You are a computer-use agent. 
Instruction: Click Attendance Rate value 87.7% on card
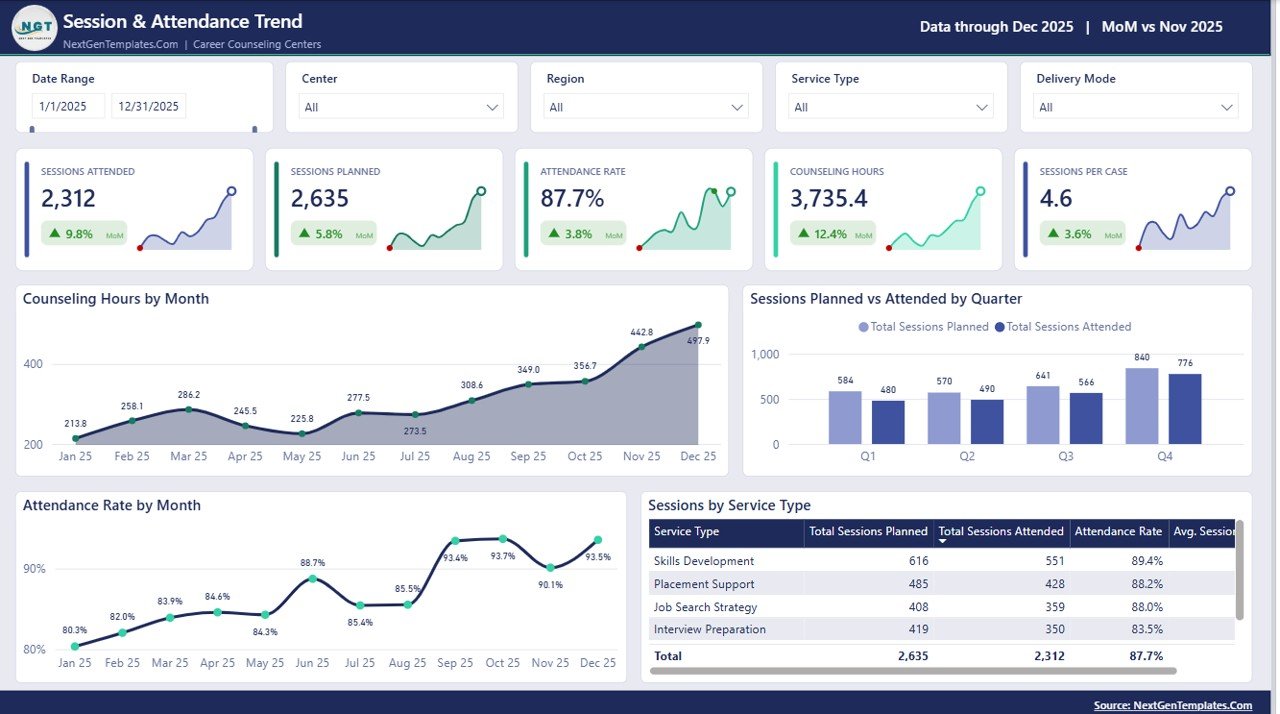tap(572, 198)
